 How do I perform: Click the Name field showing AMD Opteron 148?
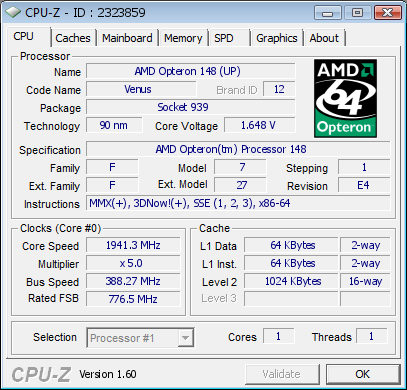(x=191, y=71)
